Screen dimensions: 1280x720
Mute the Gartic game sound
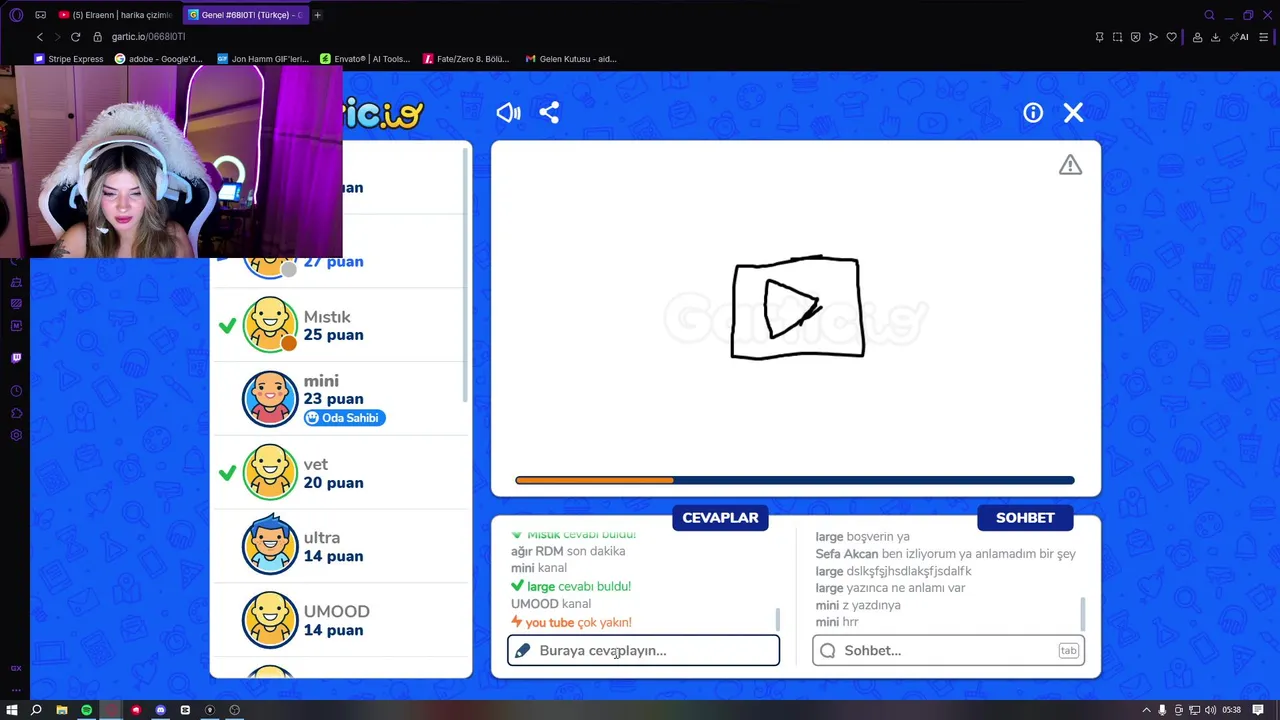click(x=508, y=113)
